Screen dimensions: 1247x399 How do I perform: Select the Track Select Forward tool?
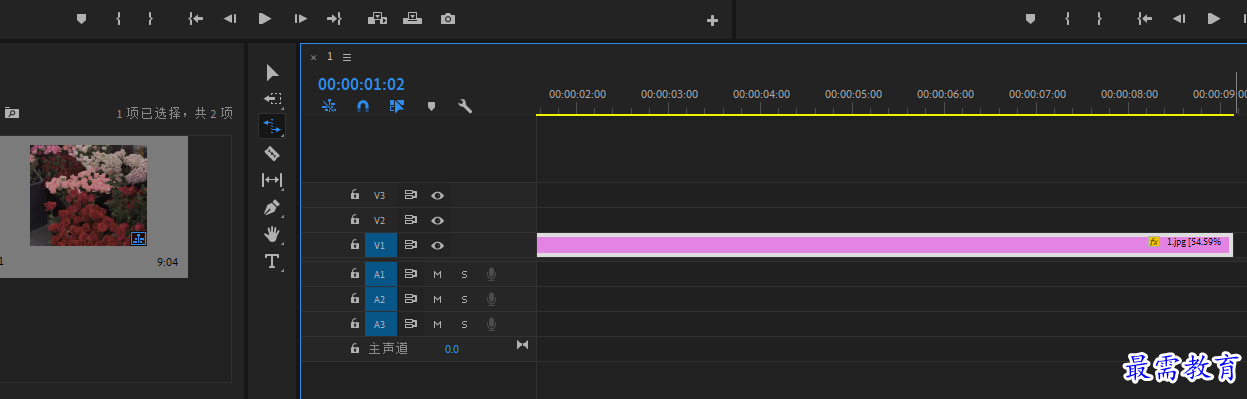click(272, 99)
